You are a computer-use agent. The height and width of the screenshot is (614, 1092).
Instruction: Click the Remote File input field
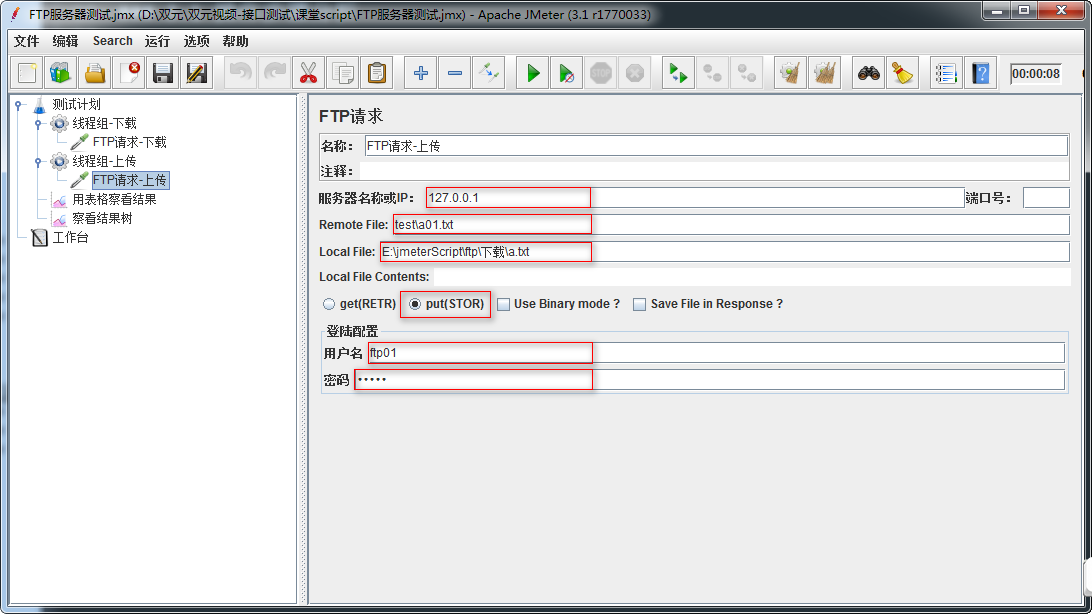coord(731,225)
